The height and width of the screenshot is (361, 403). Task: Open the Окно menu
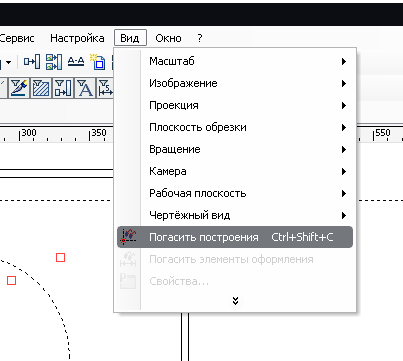[x=168, y=38]
